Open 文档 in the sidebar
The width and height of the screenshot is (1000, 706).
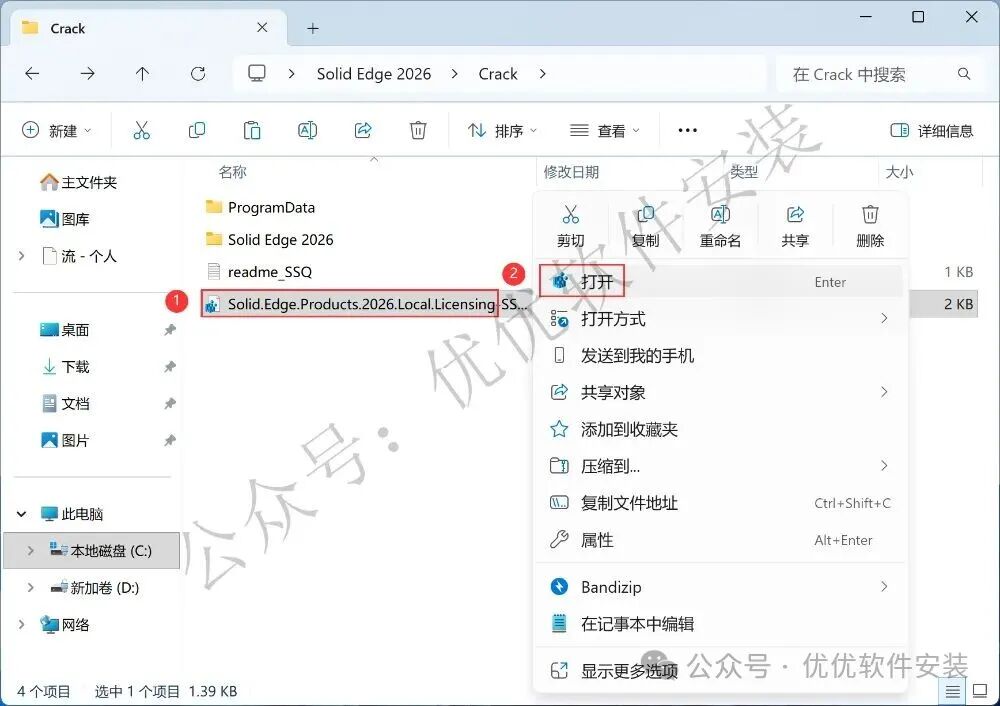64,404
